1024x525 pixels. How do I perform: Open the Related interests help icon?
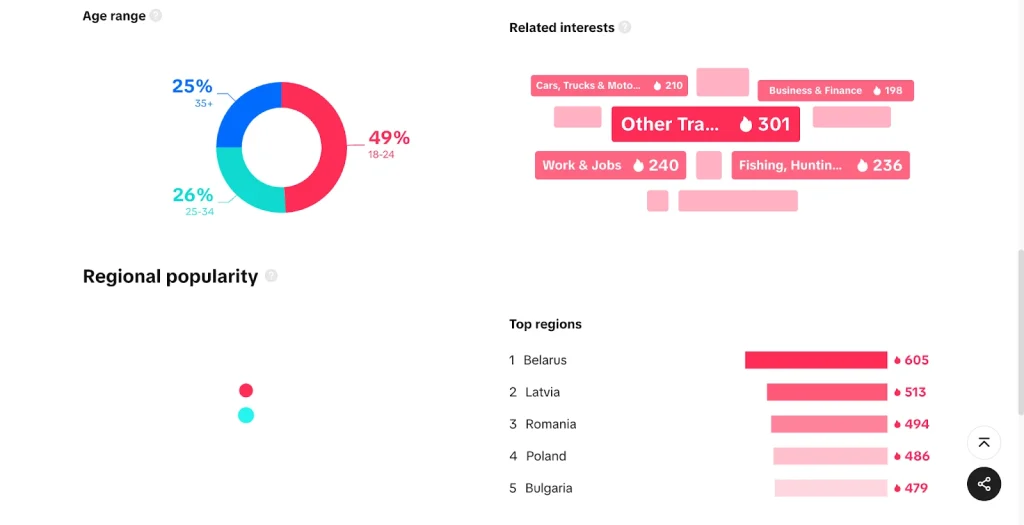pos(625,27)
